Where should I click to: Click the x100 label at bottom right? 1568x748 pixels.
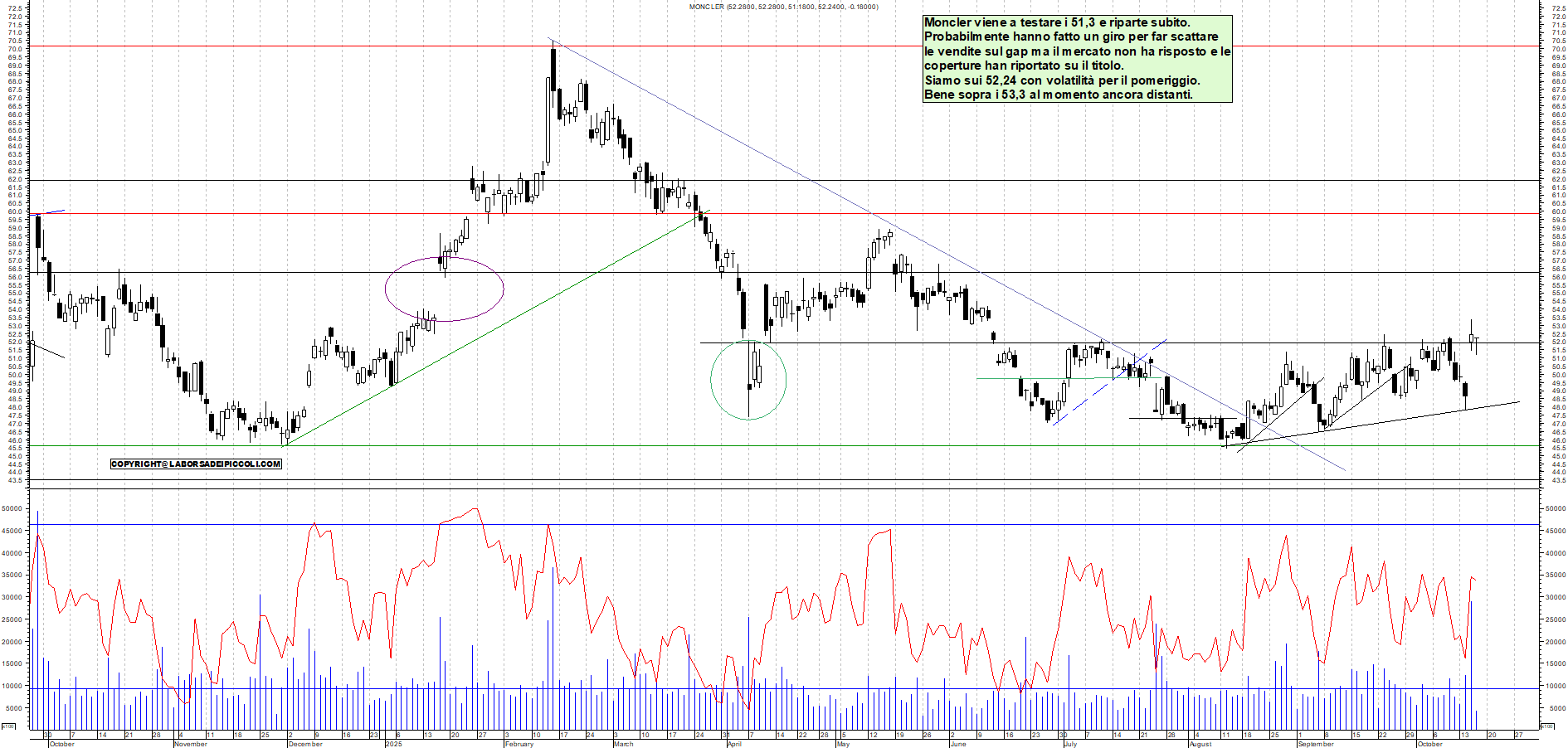[x=1547, y=726]
